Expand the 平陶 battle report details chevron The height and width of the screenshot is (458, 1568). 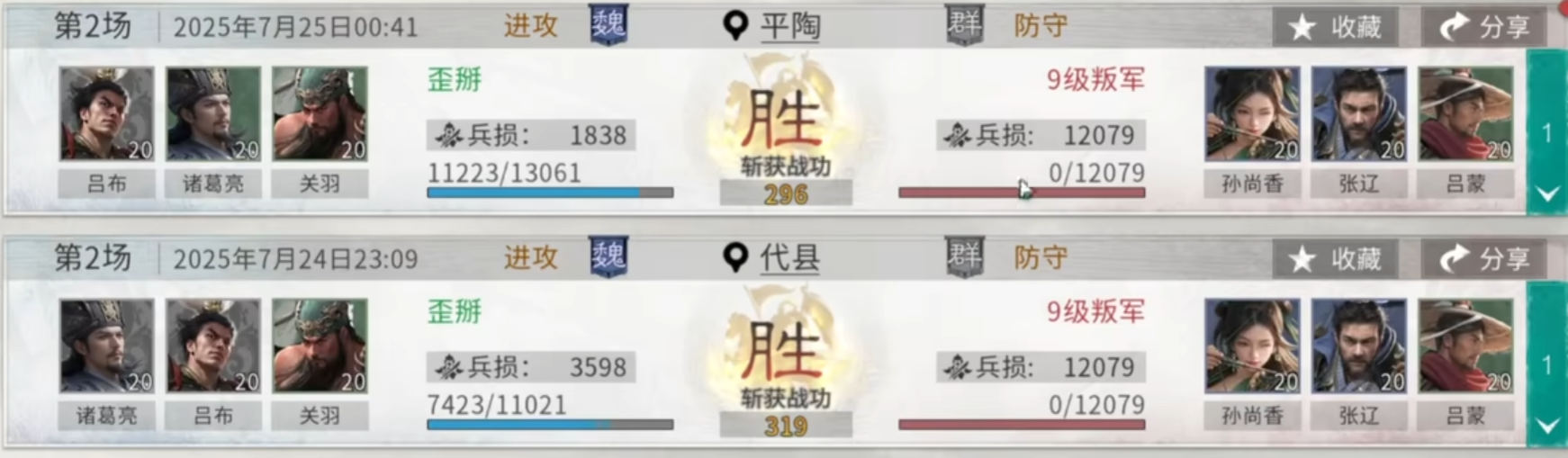click(1546, 193)
